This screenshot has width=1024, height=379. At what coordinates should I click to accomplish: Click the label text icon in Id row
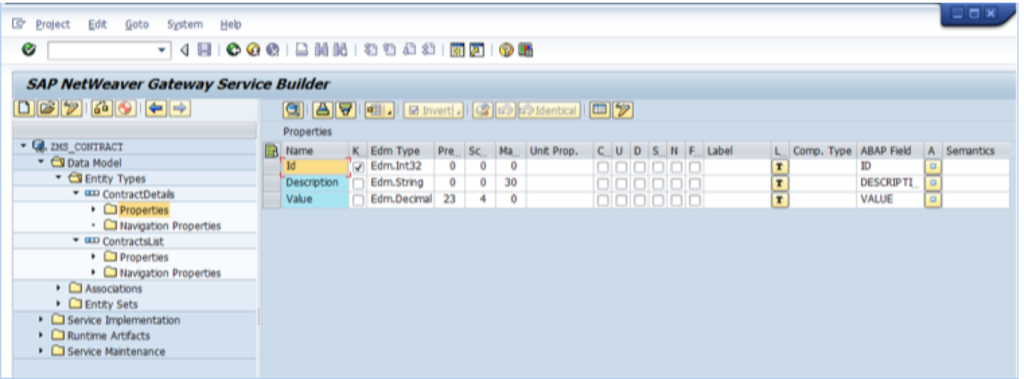click(778, 167)
